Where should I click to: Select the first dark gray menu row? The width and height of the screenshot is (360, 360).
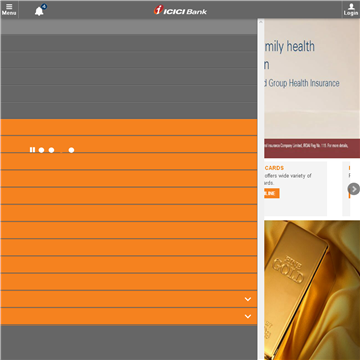(129, 42)
